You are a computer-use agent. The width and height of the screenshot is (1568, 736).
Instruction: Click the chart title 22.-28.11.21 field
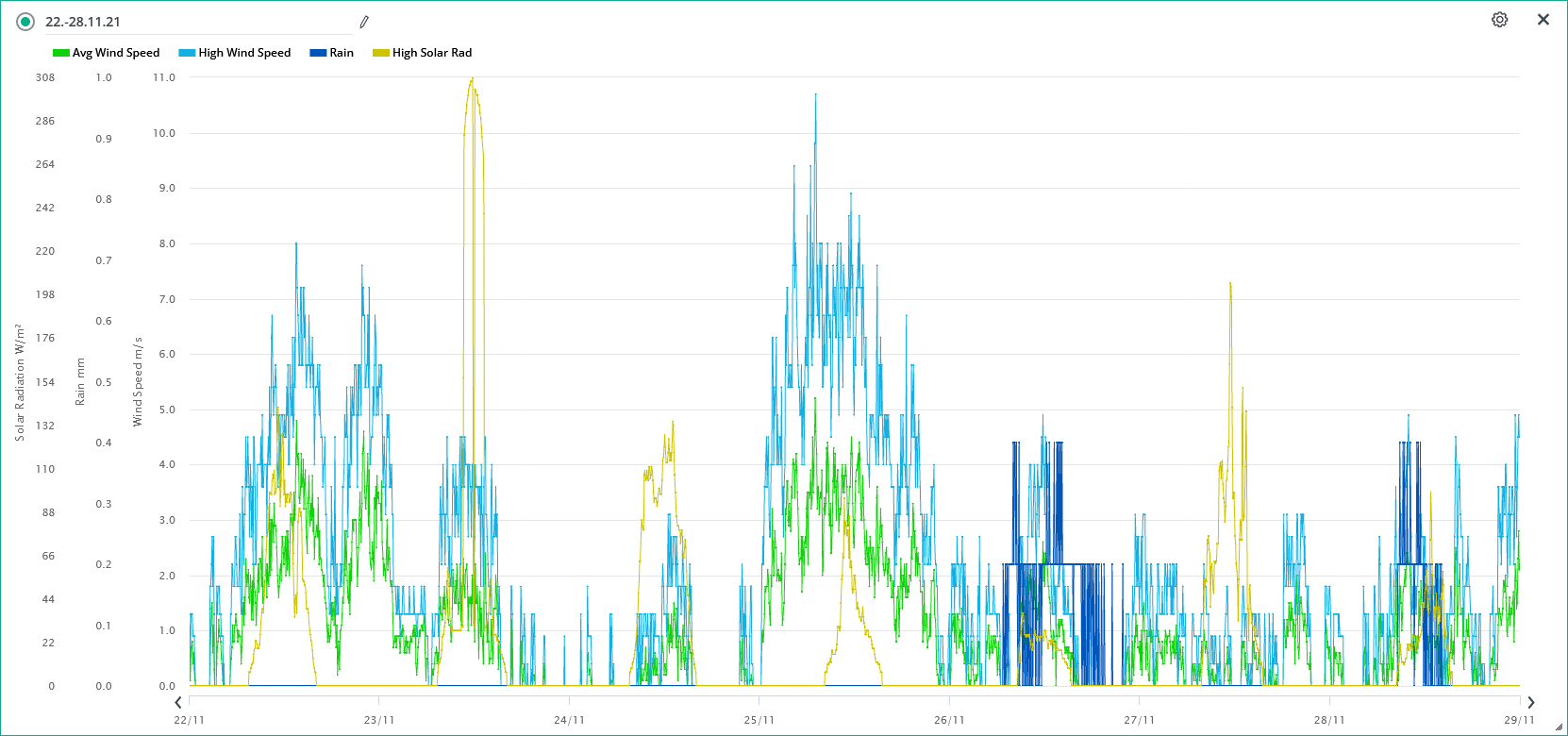coord(189,22)
